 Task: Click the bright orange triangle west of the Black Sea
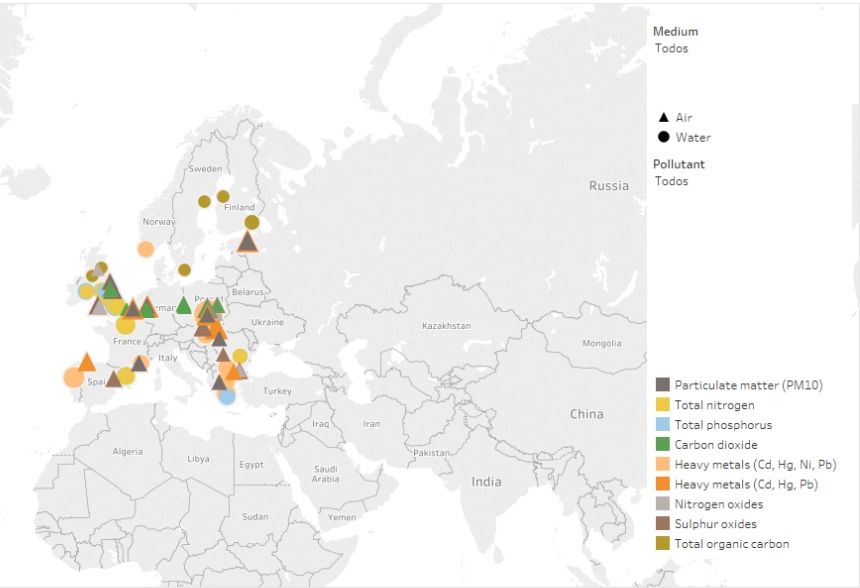tap(233, 372)
